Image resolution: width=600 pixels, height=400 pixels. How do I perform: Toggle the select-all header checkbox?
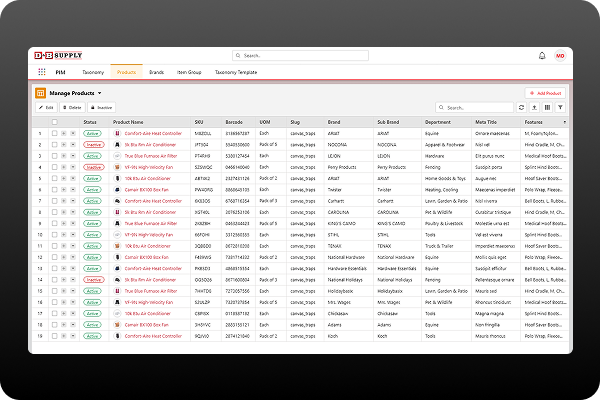point(54,121)
